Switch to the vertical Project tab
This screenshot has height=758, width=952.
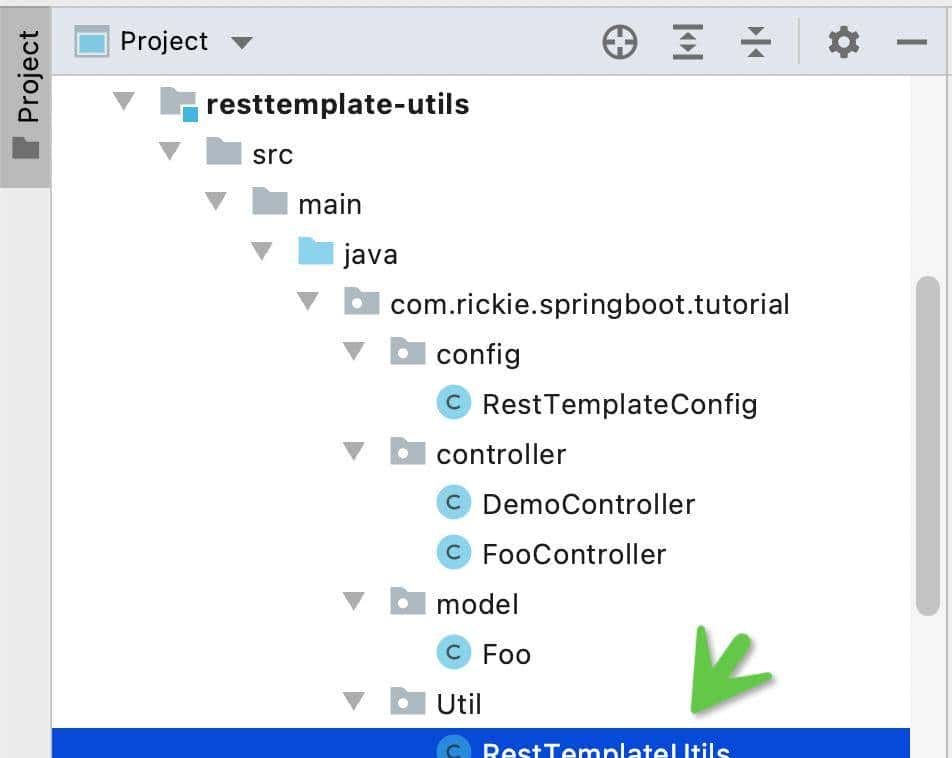click(26, 95)
